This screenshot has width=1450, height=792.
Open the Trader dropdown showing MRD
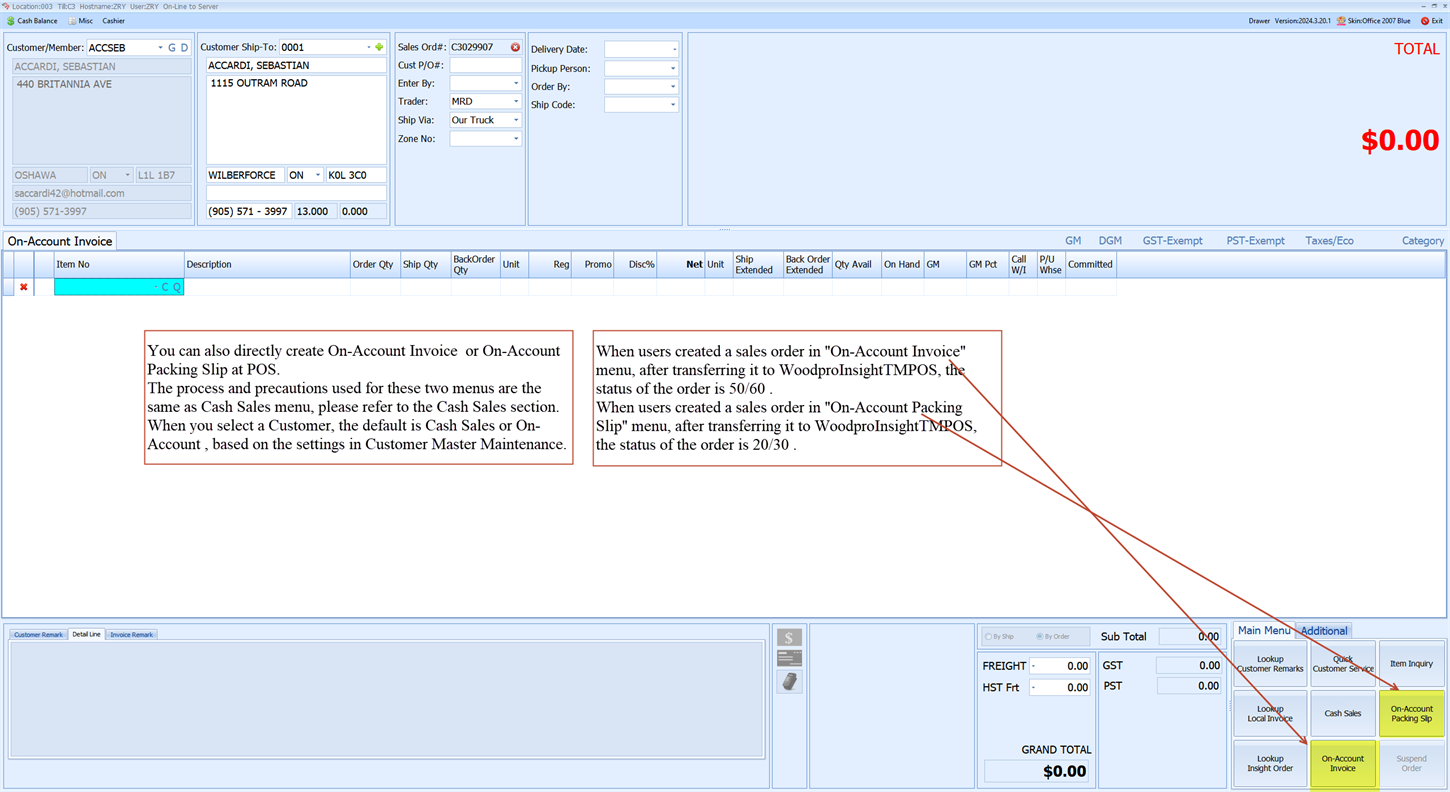[x=518, y=101]
